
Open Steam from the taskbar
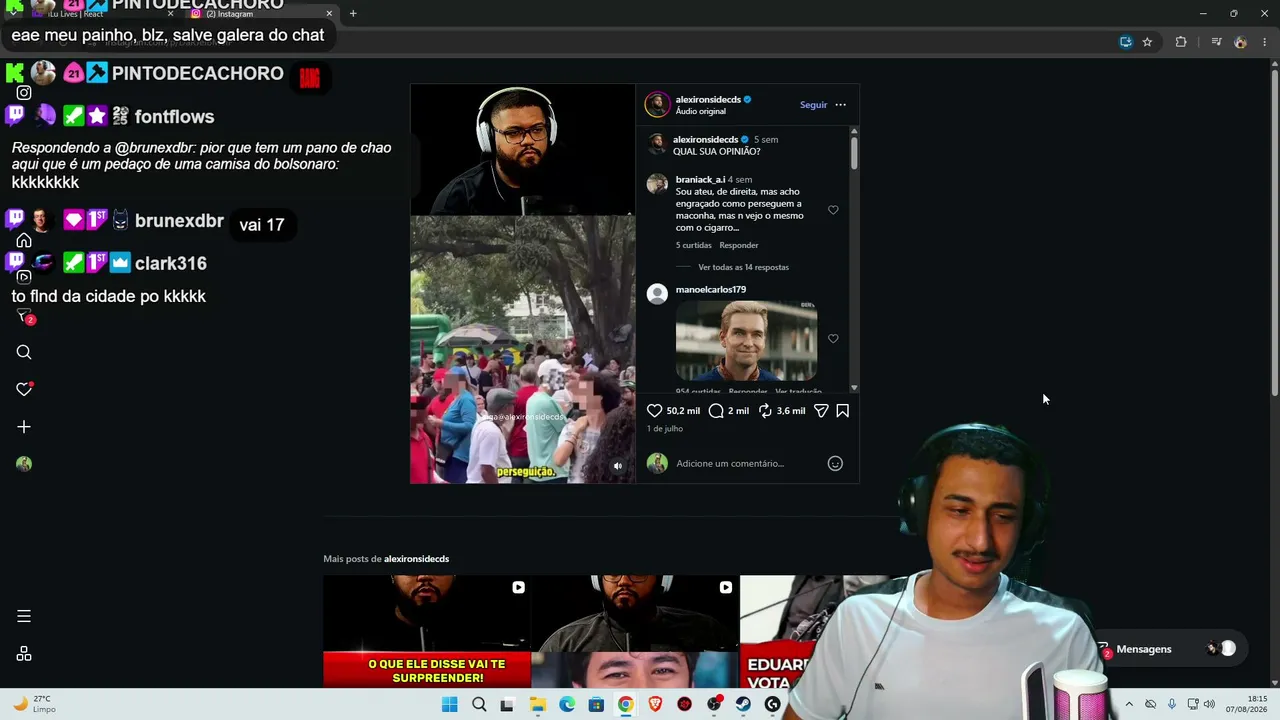(743, 705)
